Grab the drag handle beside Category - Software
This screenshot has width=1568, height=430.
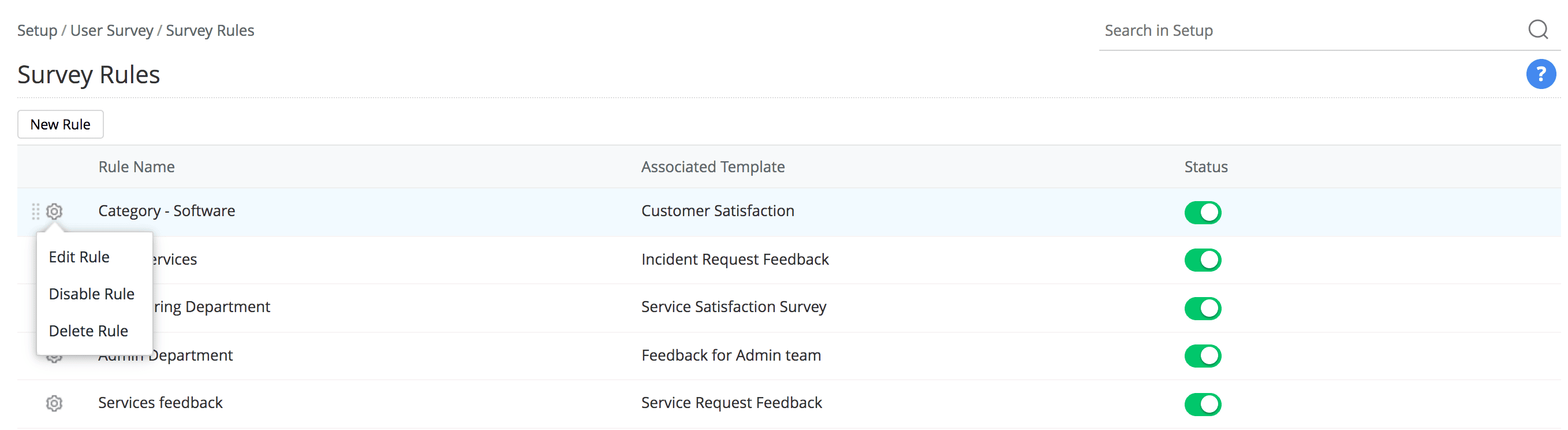click(35, 212)
